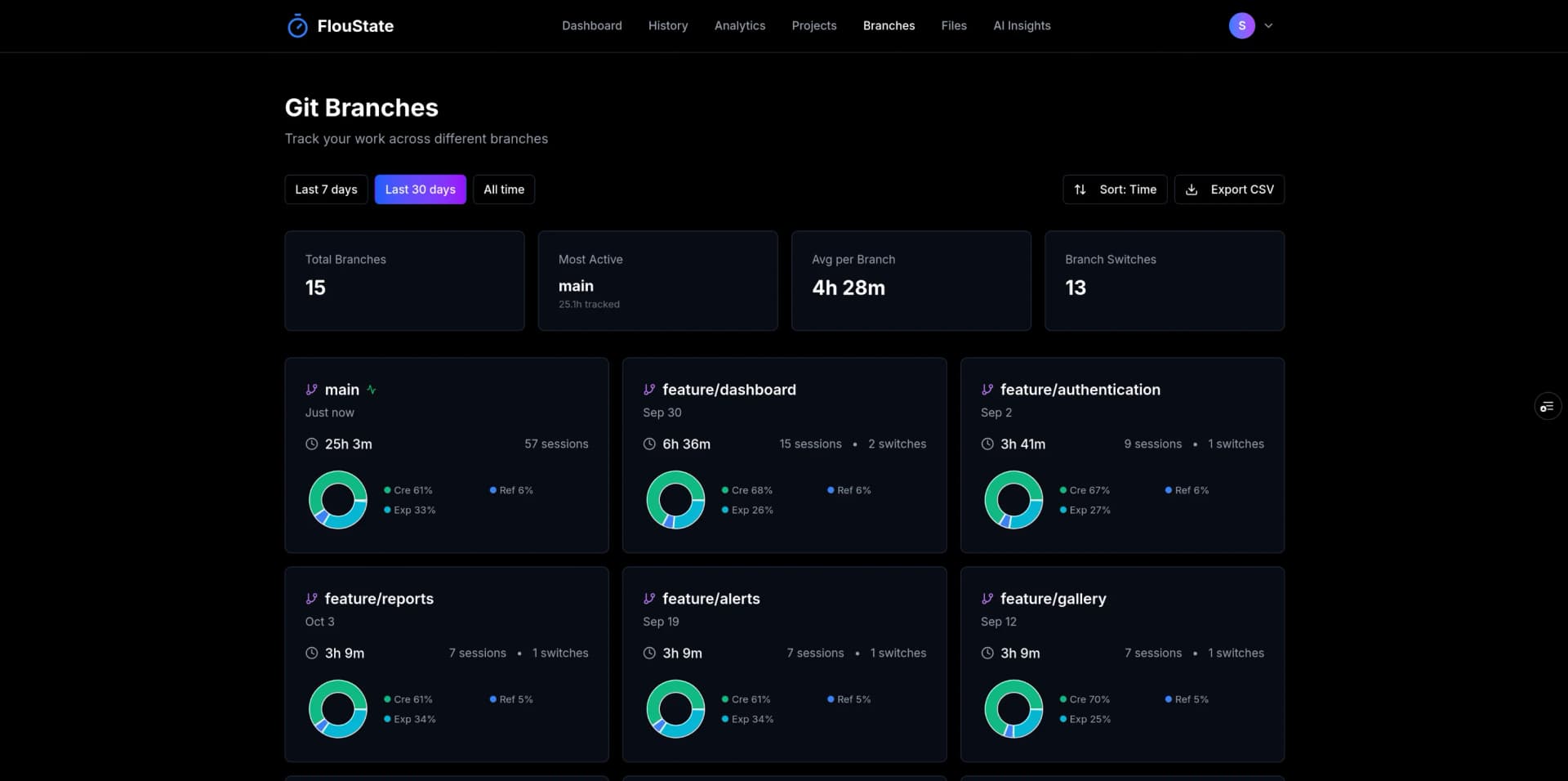This screenshot has height=781, width=1568.
Task: Export branch data as CSV
Action: (1229, 189)
